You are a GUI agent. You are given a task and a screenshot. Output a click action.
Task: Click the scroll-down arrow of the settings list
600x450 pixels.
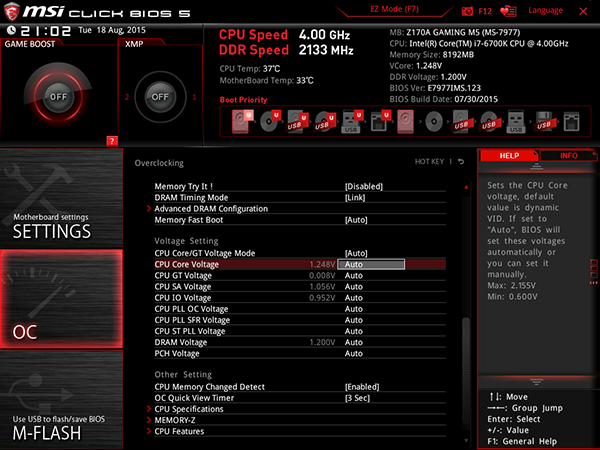point(466,441)
